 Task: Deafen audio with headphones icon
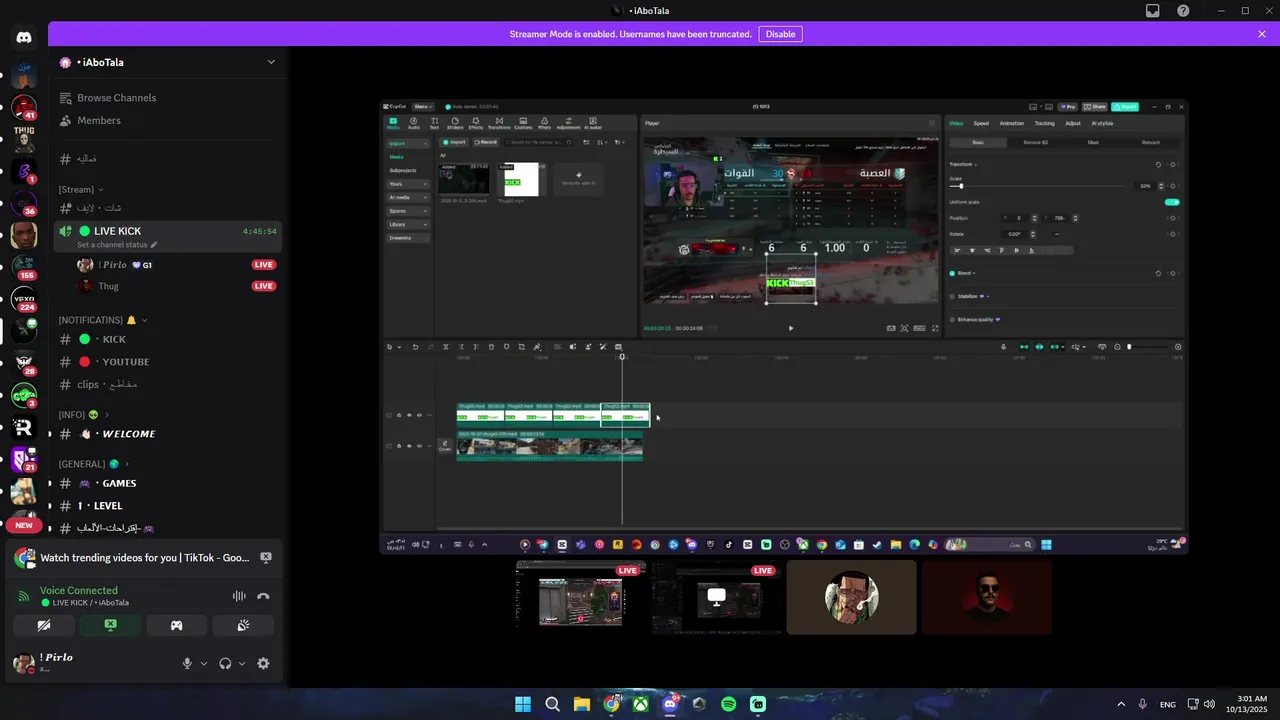pyautogui.click(x=225, y=663)
